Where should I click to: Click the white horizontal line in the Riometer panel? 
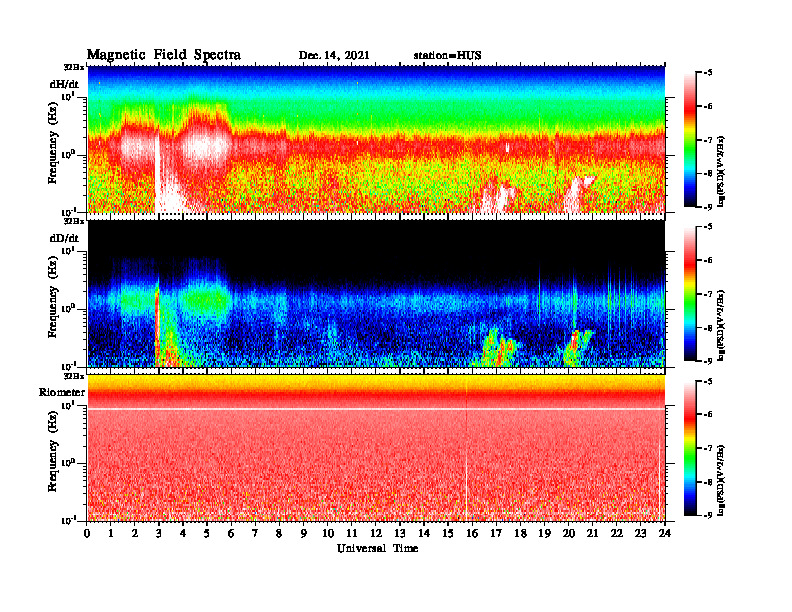pos(376,409)
